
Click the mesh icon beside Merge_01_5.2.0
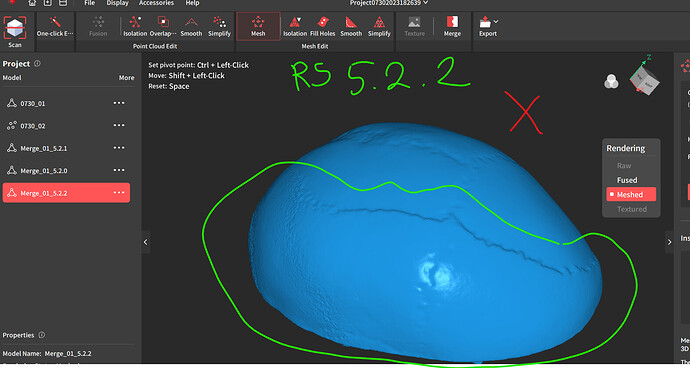click(x=12, y=170)
